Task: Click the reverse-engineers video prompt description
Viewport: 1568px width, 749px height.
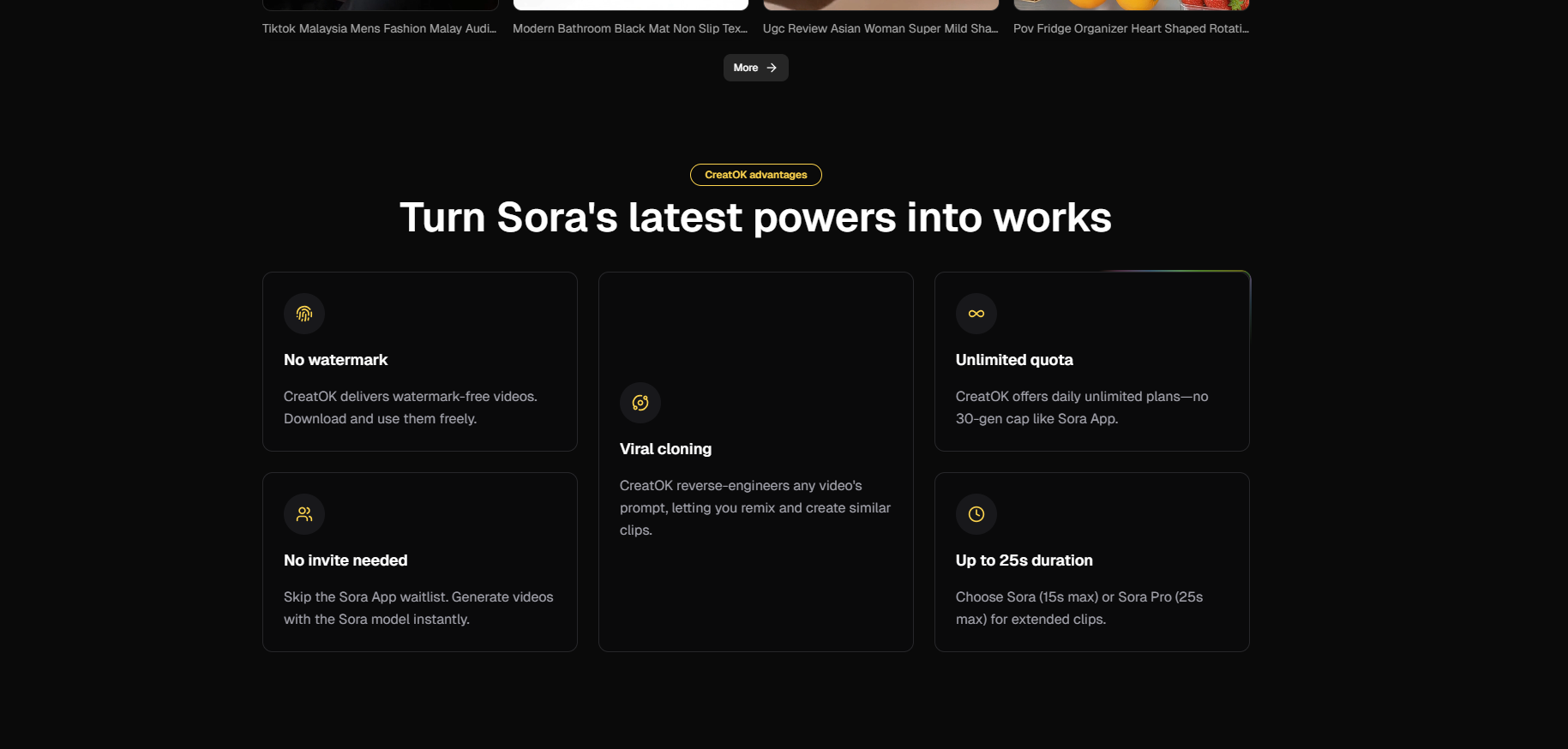Action: tap(755, 508)
